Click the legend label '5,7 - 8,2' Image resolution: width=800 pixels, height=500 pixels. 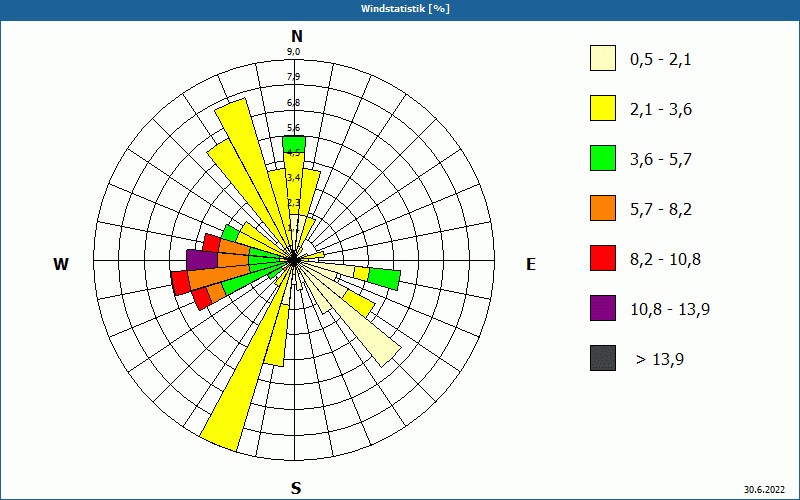[x=661, y=210]
